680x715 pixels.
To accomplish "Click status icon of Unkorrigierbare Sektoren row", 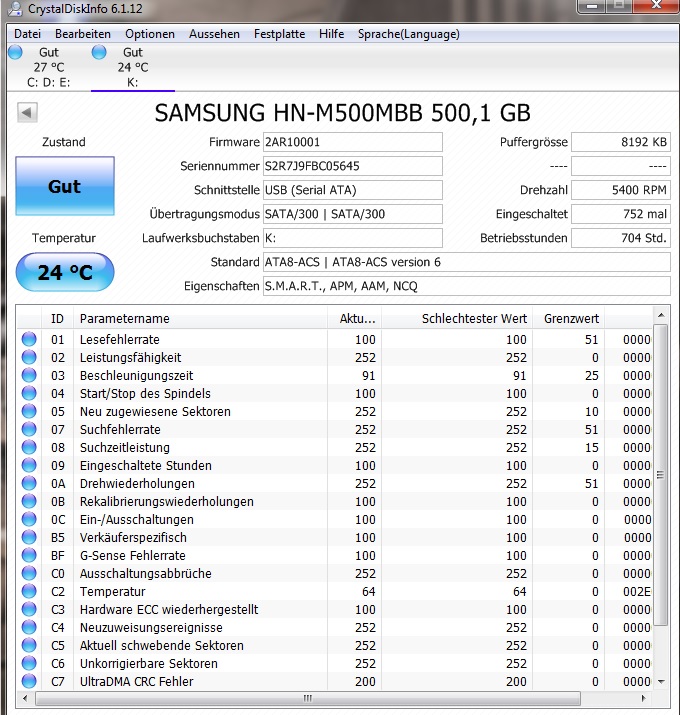I will point(29,663).
